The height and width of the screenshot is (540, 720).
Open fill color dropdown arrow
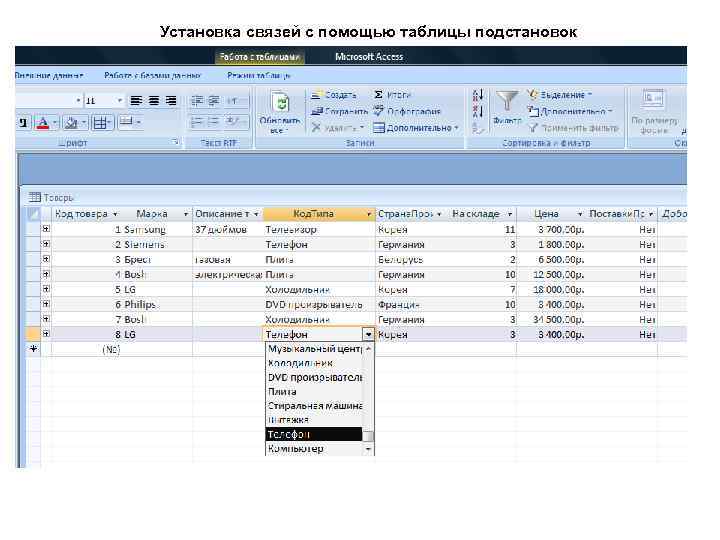(84, 123)
